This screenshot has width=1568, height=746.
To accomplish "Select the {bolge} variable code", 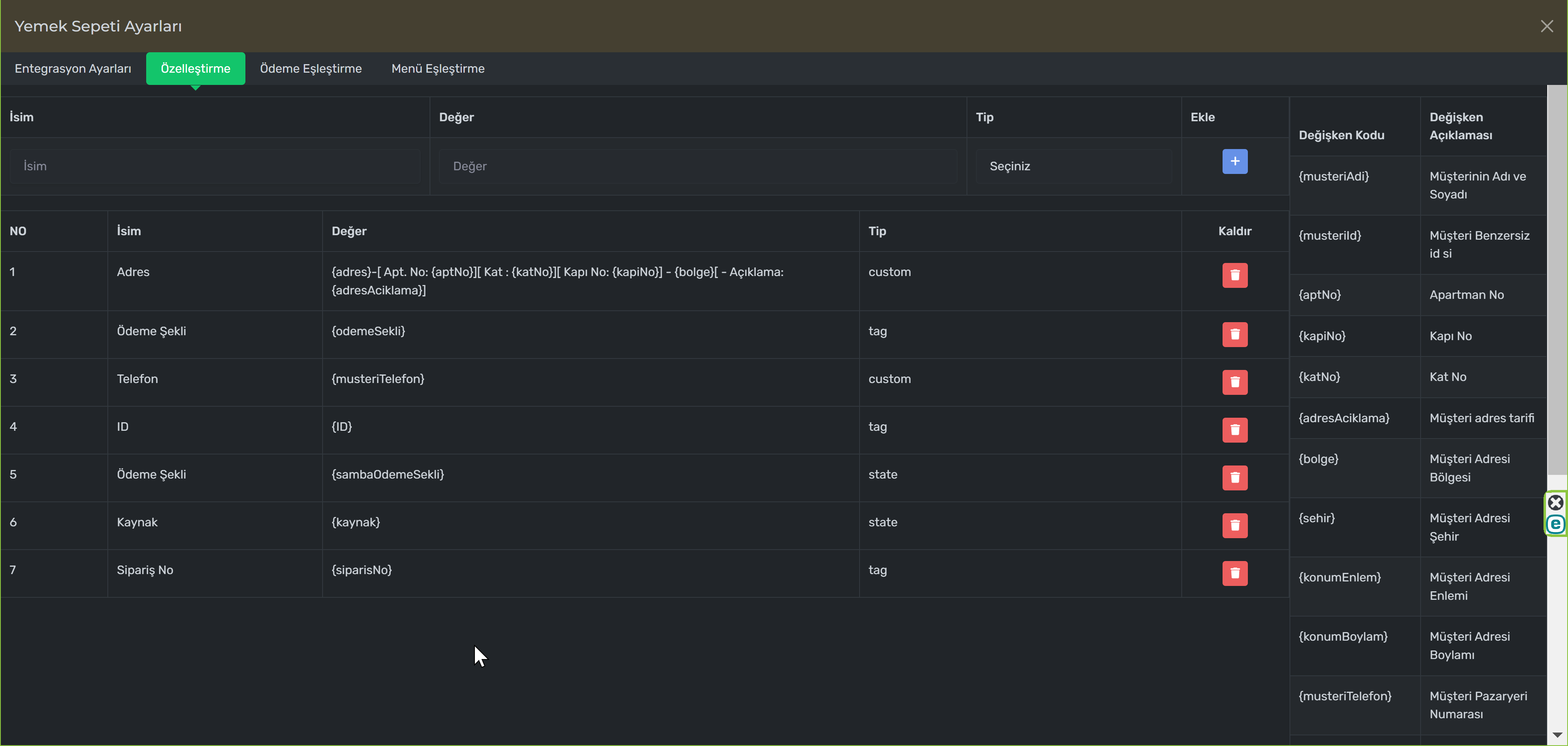I will pos(1319,459).
